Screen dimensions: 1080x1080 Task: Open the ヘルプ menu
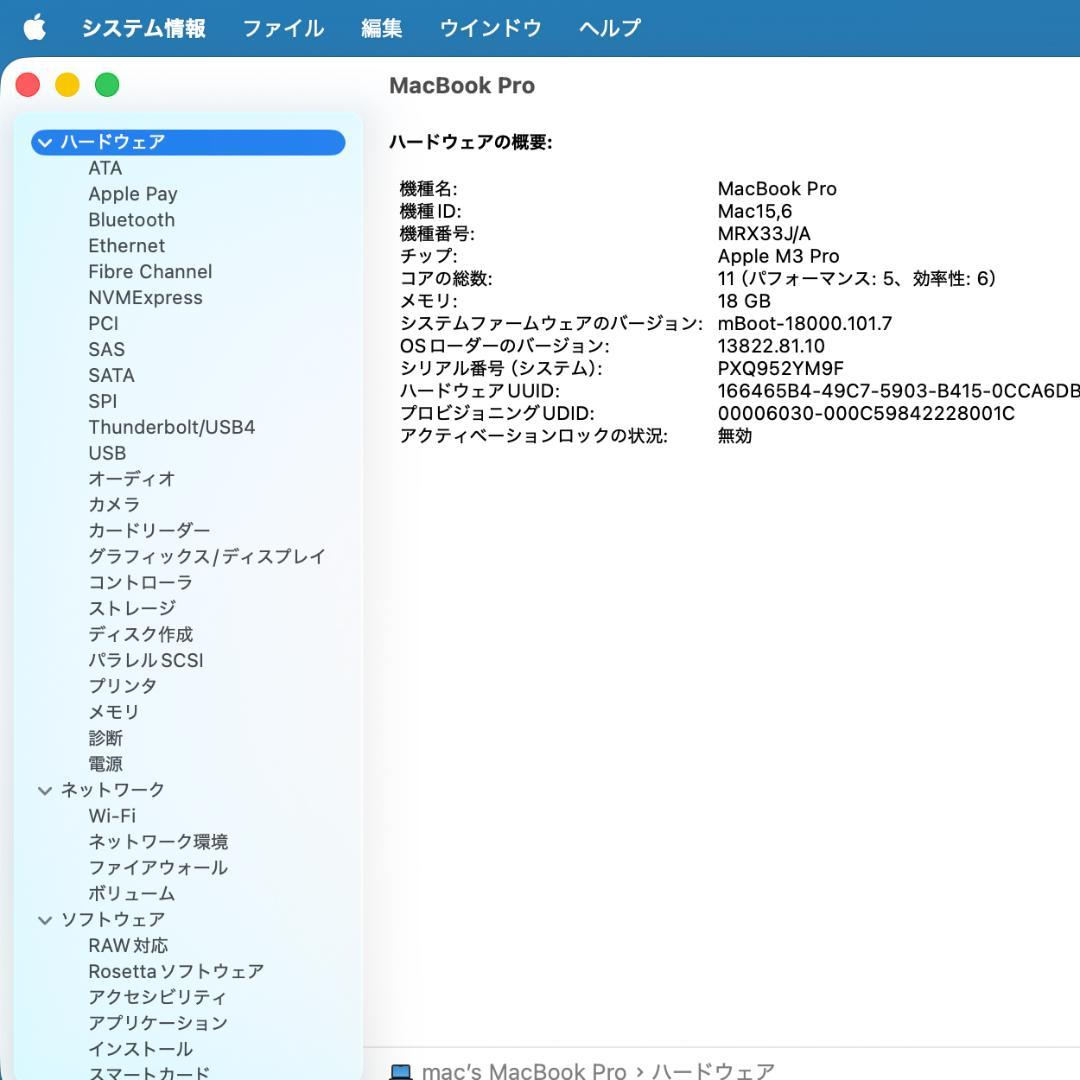tap(611, 28)
